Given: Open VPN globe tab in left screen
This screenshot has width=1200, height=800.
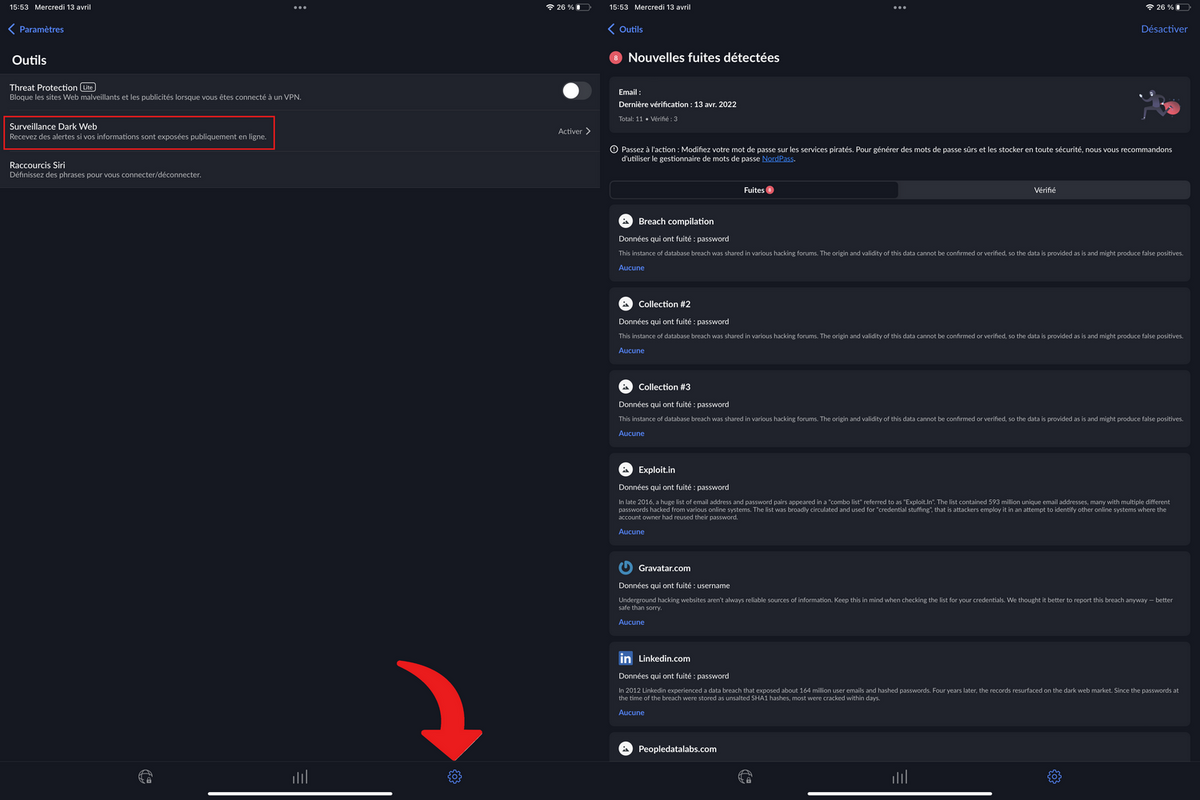Looking at the screenshot, I should (145, 777).
